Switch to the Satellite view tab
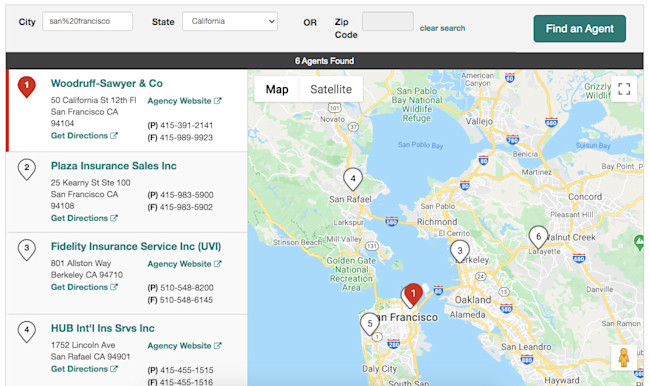The height and width of the screenshot is (386, 650). click(331, 89)
